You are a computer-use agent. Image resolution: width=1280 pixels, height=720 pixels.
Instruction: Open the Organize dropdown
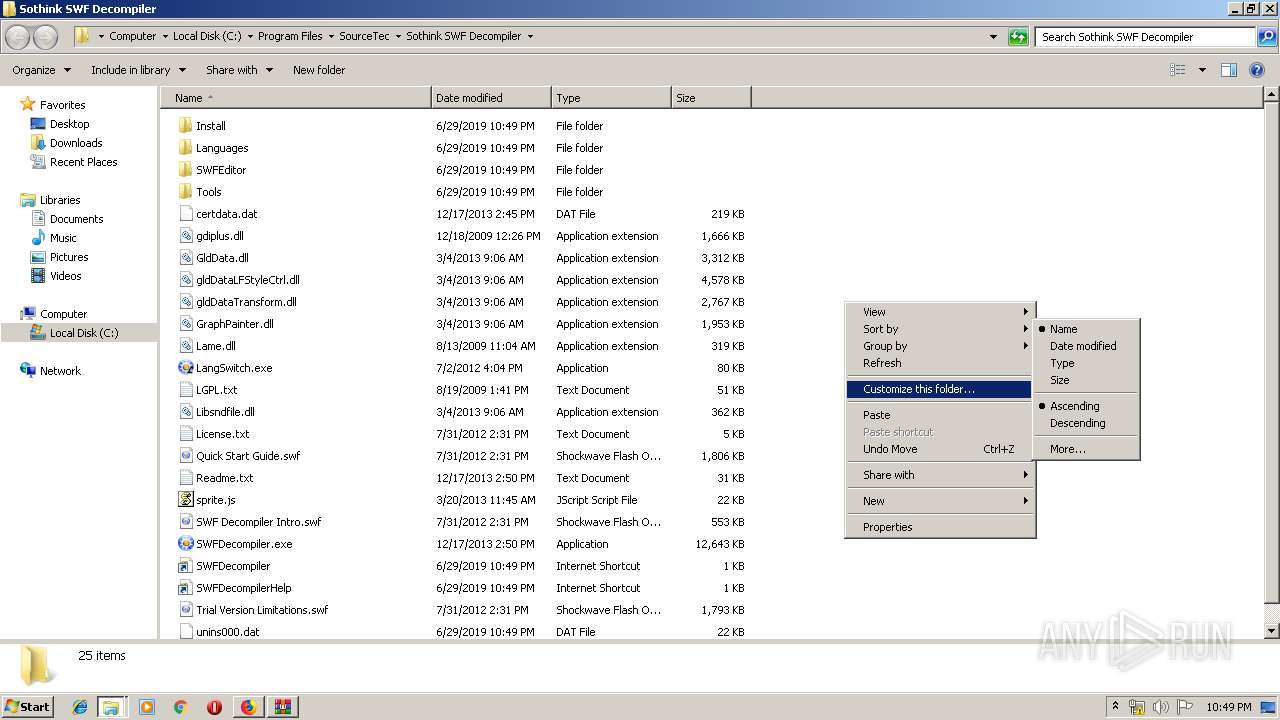coord(41,70)
